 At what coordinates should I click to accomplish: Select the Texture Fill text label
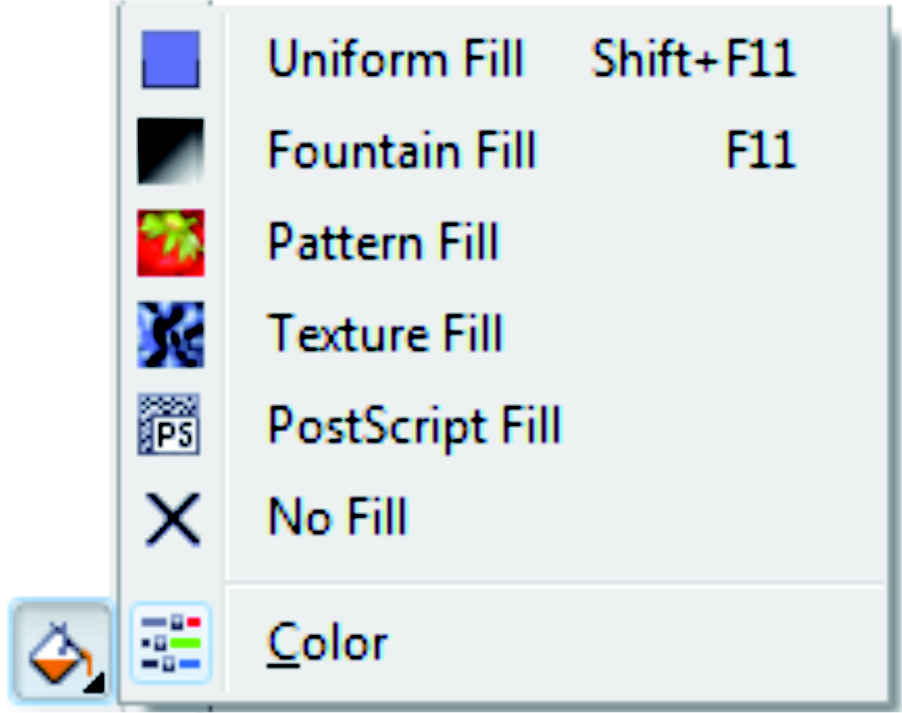point(385,334)
